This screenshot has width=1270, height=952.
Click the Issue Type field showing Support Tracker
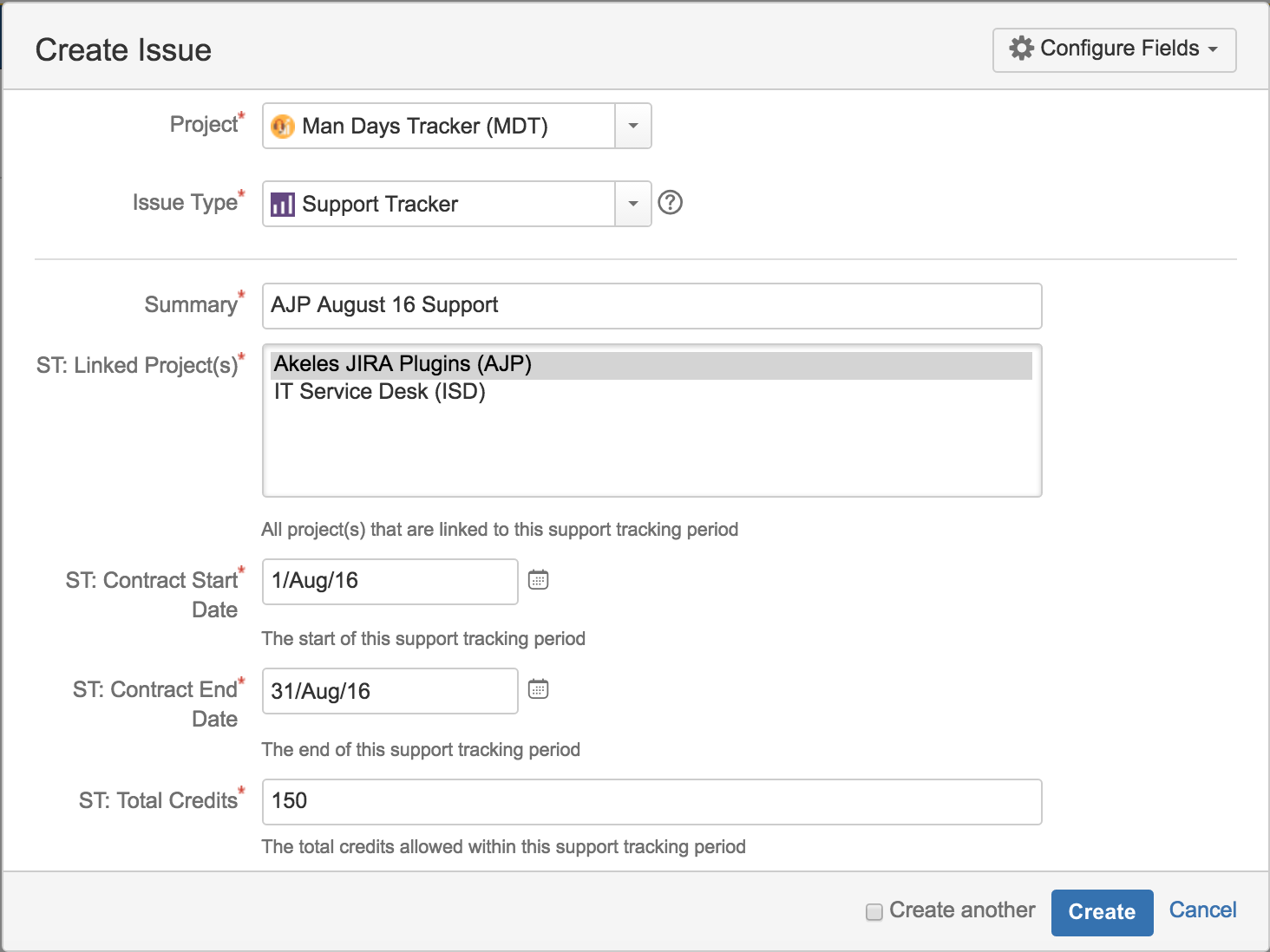point(439,205)
